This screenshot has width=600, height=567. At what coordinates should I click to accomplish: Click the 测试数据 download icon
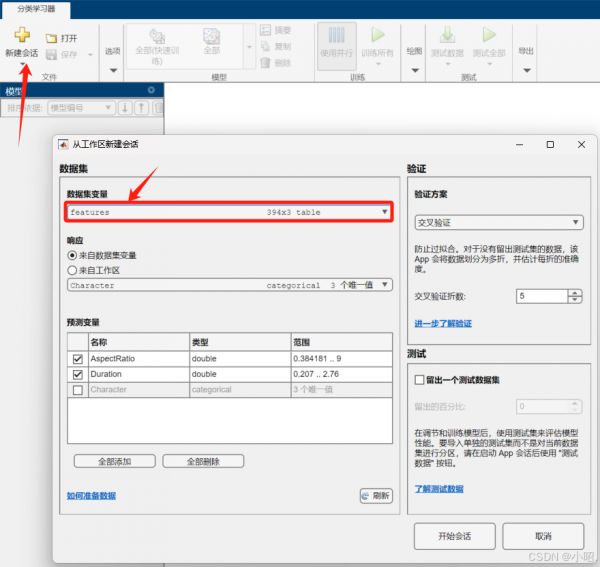click(447, 35)
